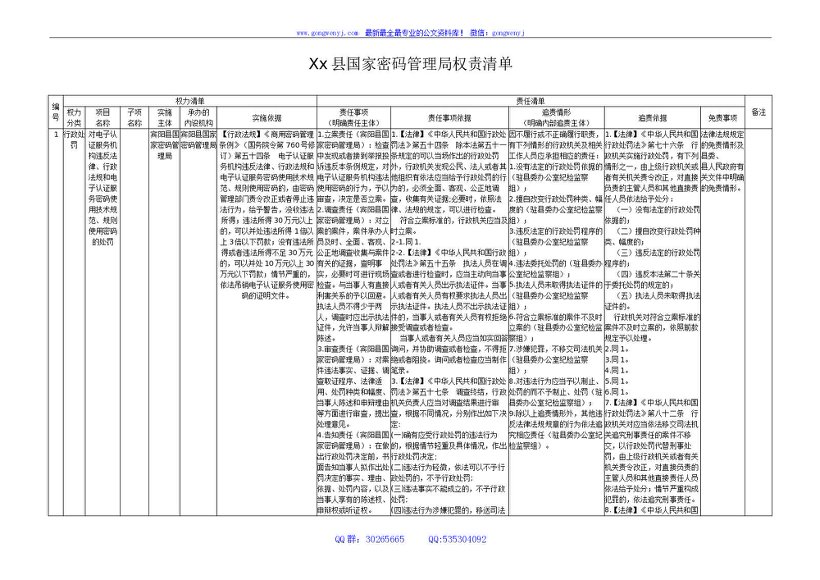Select the '责任清单' group header cell
This screenshot has width=820, height=580.
click(x=530, y=101)
